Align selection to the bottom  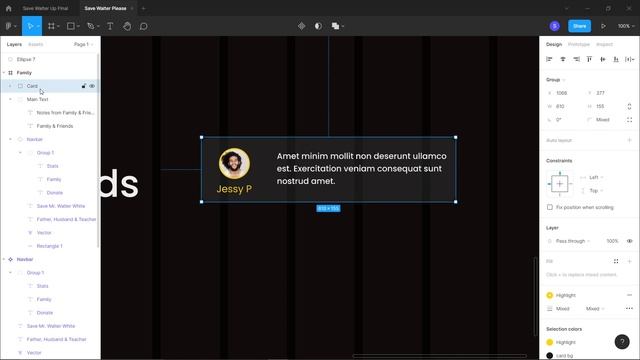[616, 59]
